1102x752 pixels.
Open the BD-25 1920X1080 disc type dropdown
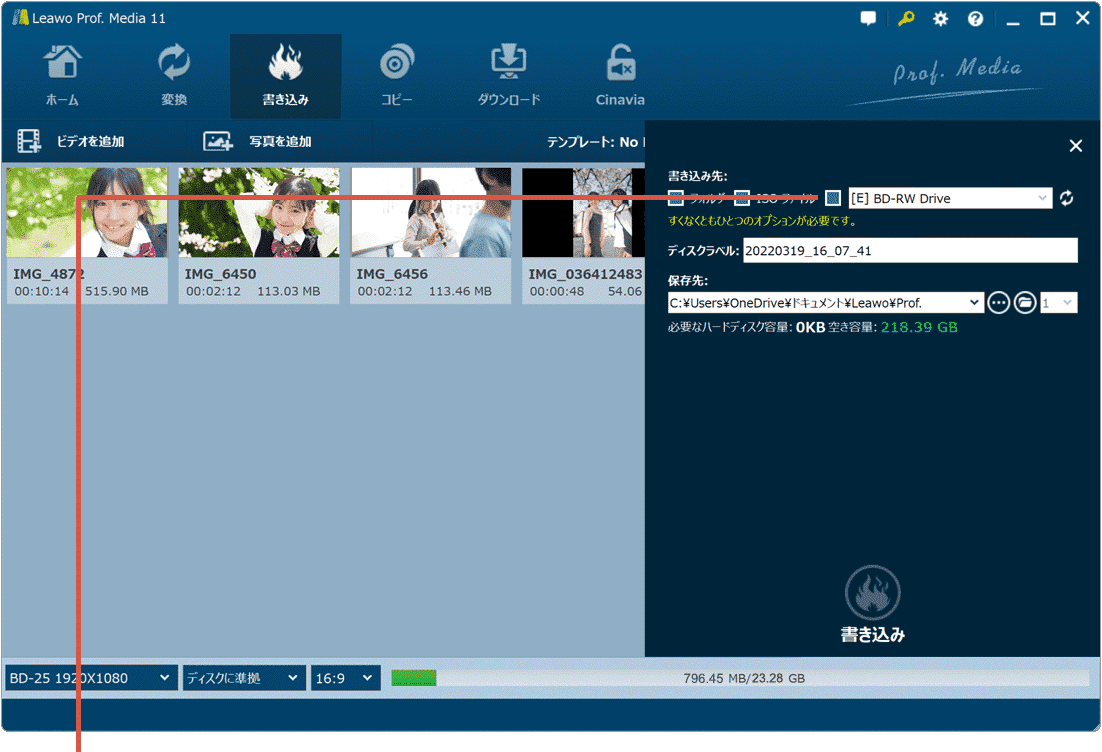pyautogui.click(x=91, y=678)
